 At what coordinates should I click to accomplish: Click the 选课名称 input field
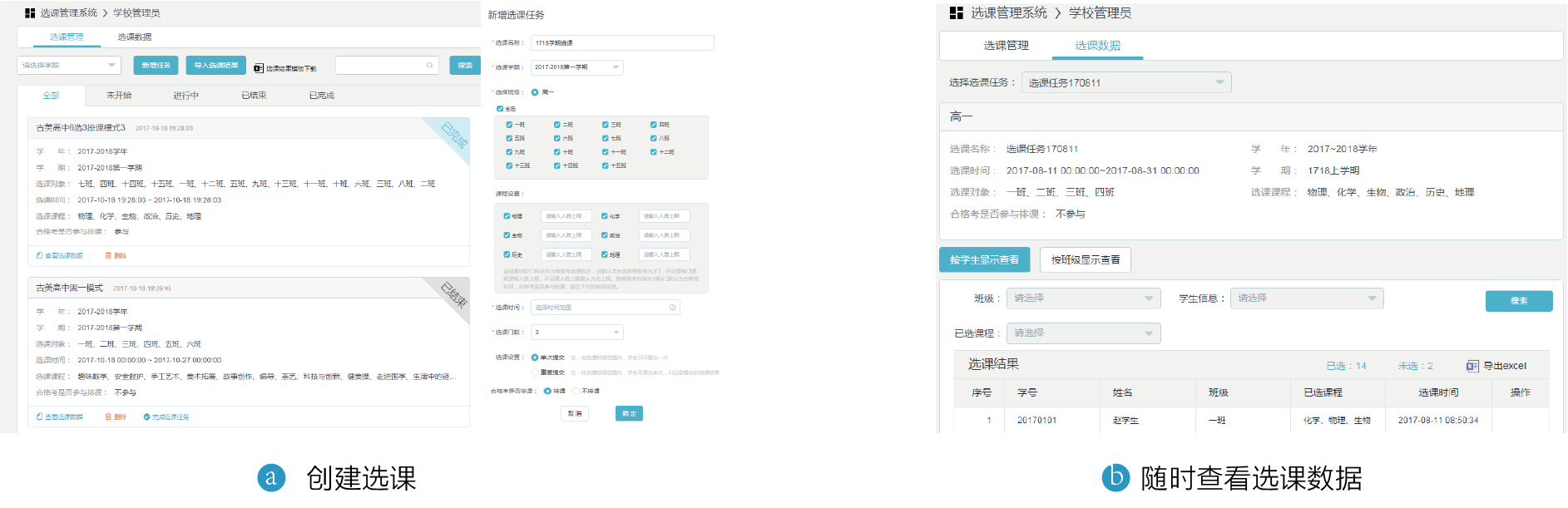point(622,42)
